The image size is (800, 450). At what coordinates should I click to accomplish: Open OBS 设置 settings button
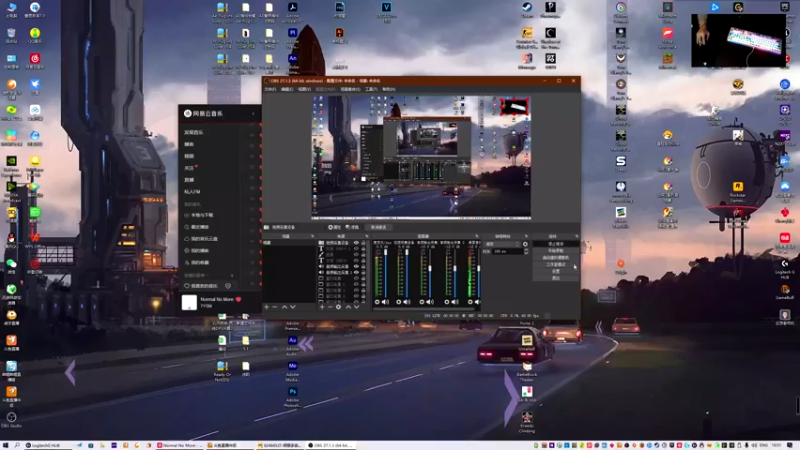pos(556,271)
